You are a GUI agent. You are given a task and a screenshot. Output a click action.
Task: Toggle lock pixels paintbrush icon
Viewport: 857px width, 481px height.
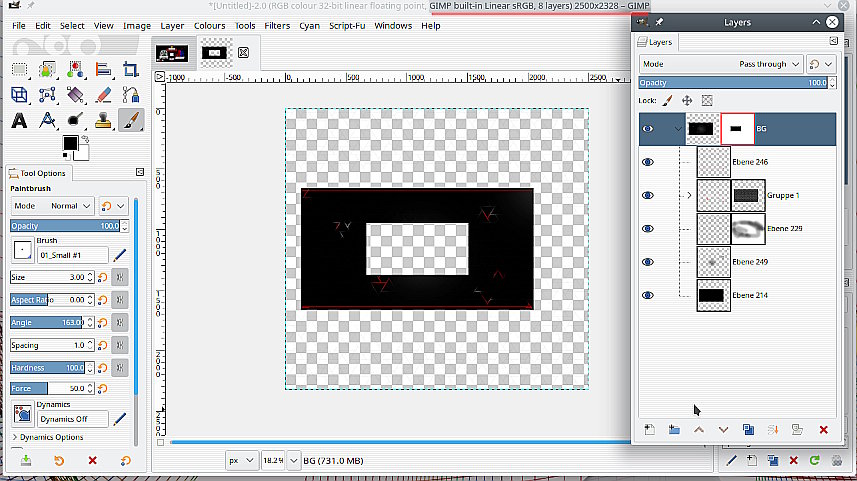(668, 100)
